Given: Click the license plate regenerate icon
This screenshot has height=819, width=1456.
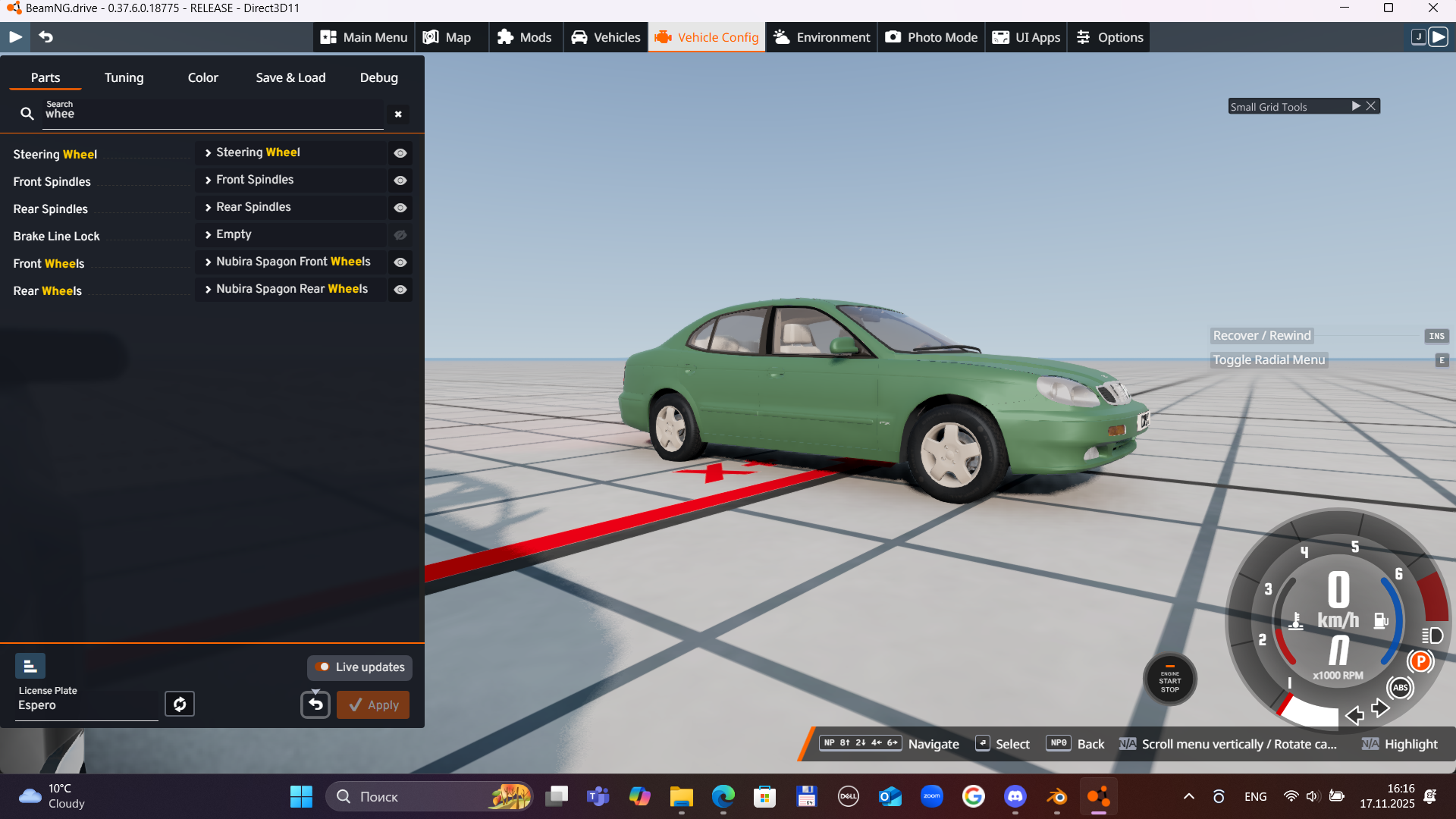Looking at the screenshot, I should click(180, 704).
